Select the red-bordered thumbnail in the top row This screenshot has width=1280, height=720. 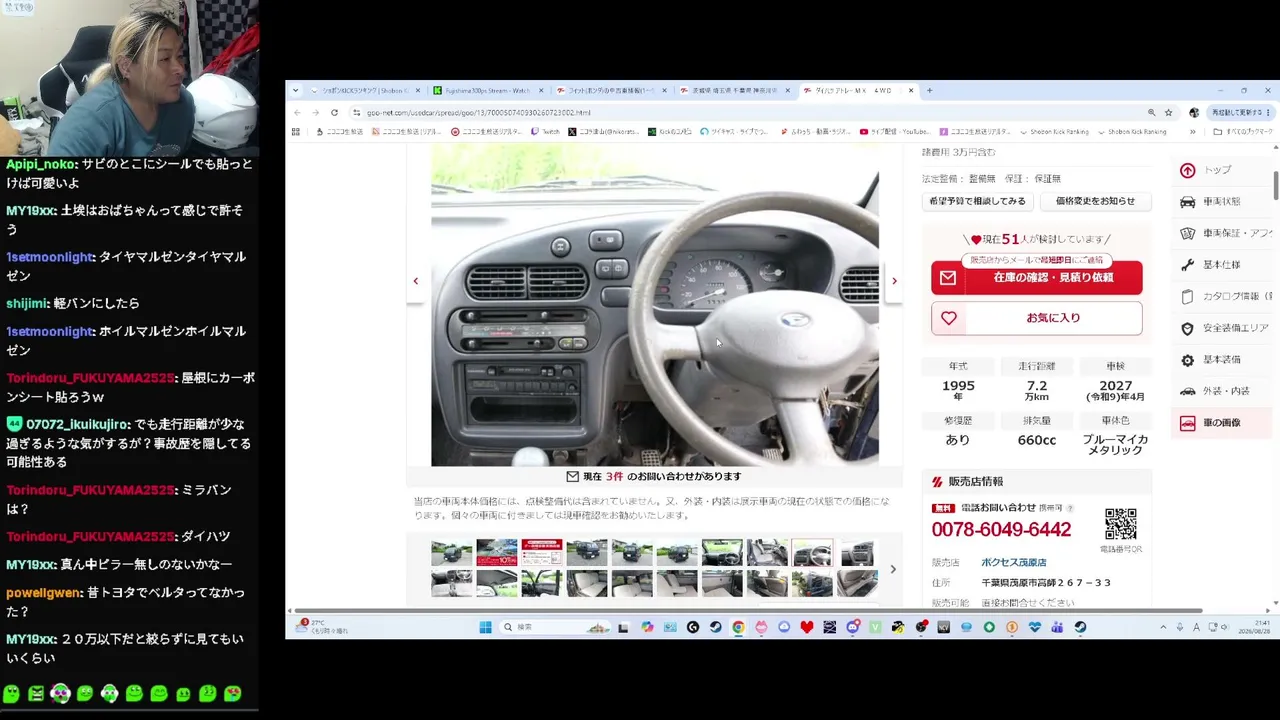[x=541, y=553]
